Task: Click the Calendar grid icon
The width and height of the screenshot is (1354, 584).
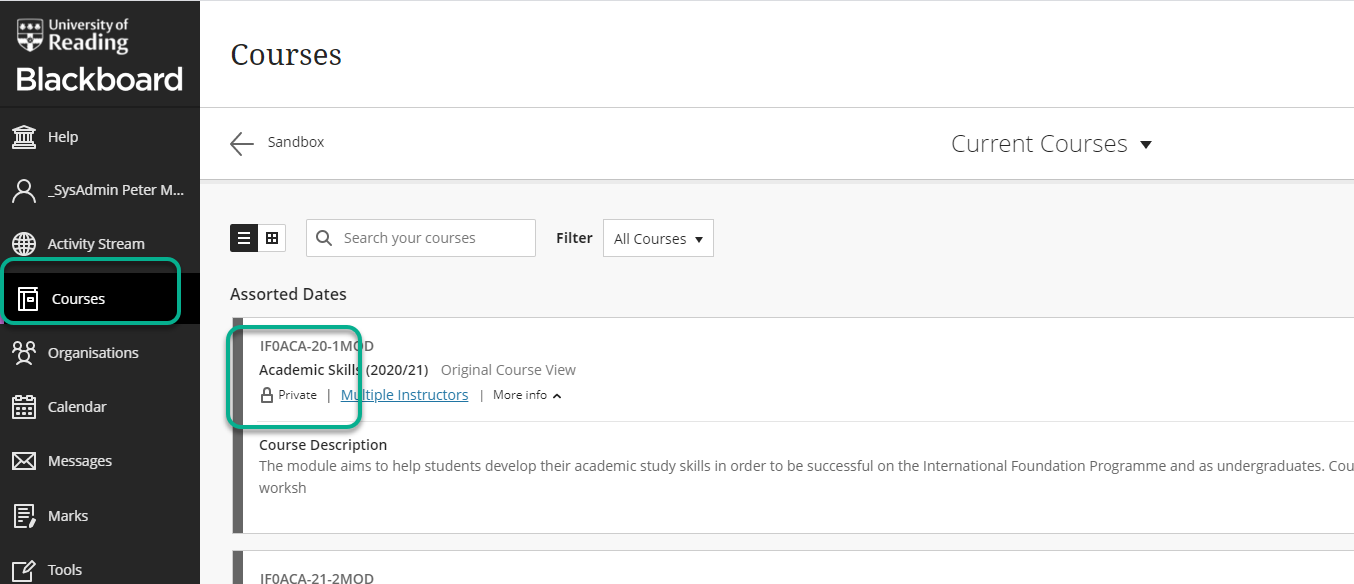Action: tap(24, 407)
